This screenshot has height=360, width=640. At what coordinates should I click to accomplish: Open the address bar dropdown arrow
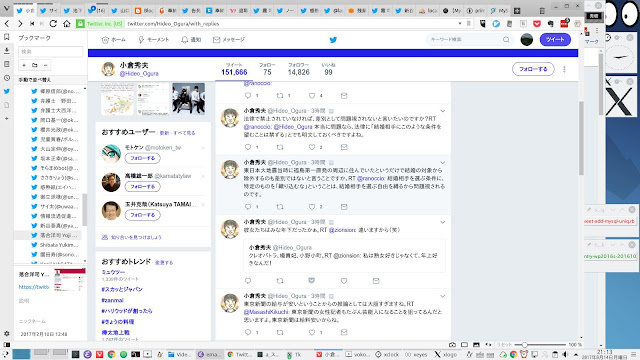click(x=460, y=24)
